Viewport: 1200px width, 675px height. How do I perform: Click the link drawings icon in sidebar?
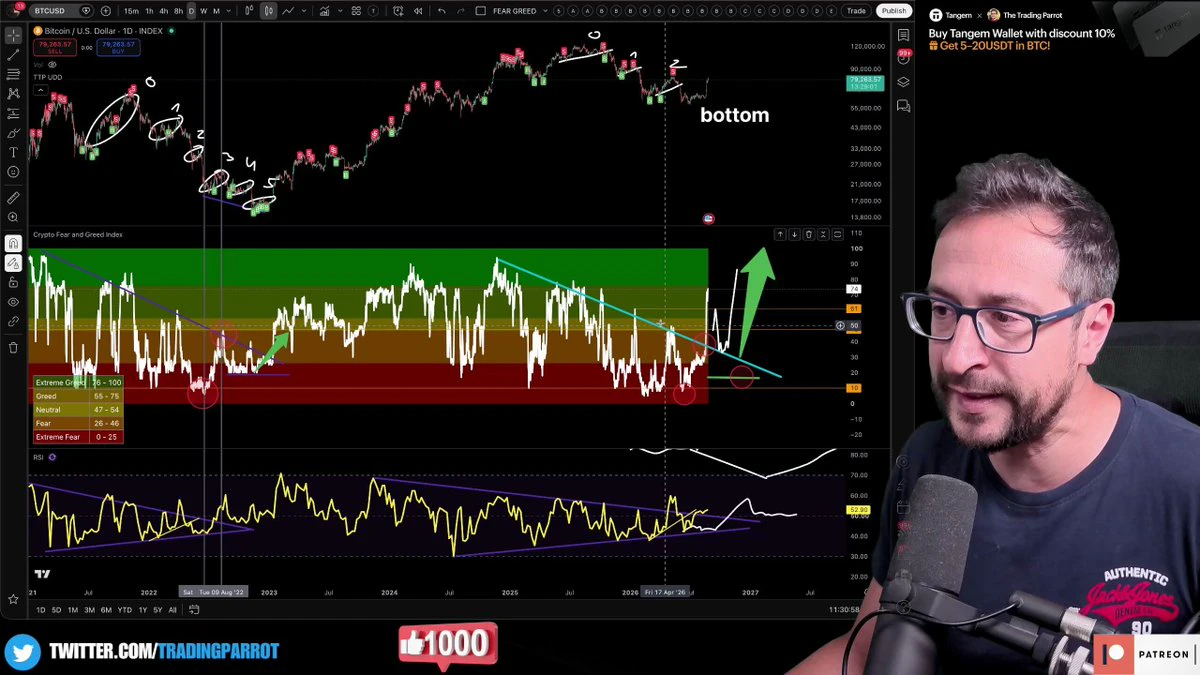click(x=13, y=321)
